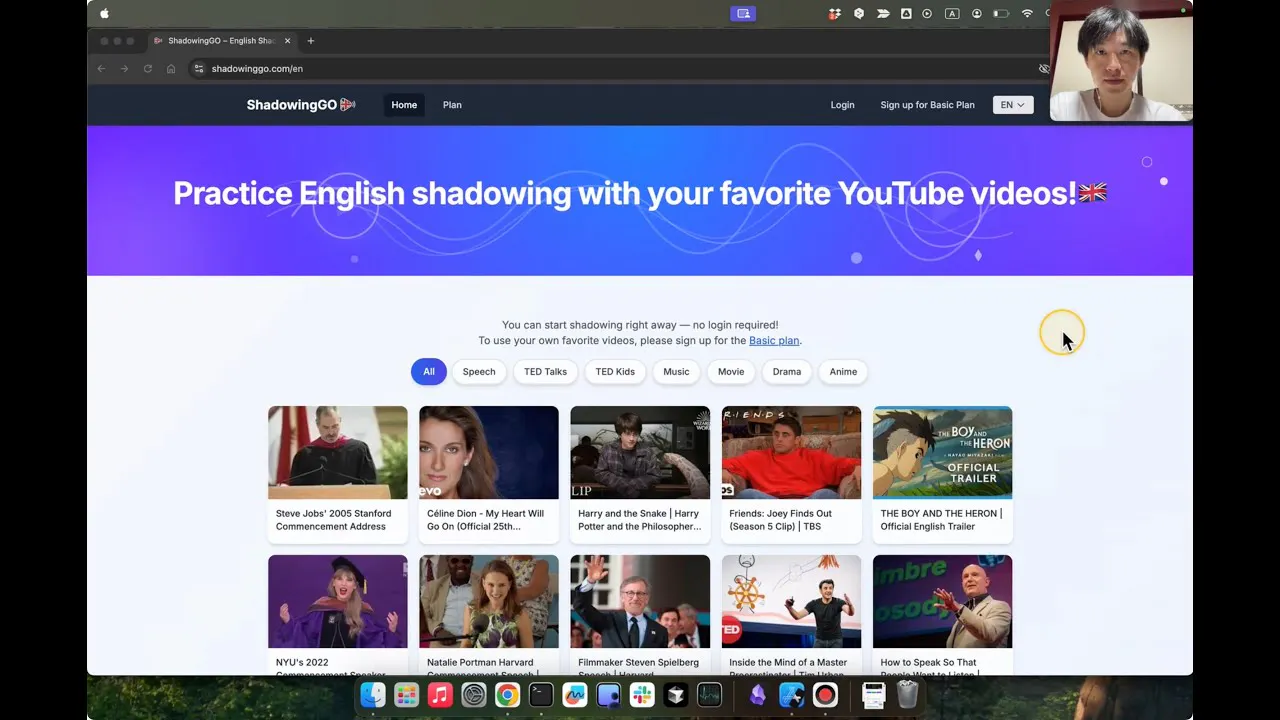Open Steve Jobs Stanford speech thumbnail
This screenshot has height=720, width=1280.
[338, 452]
